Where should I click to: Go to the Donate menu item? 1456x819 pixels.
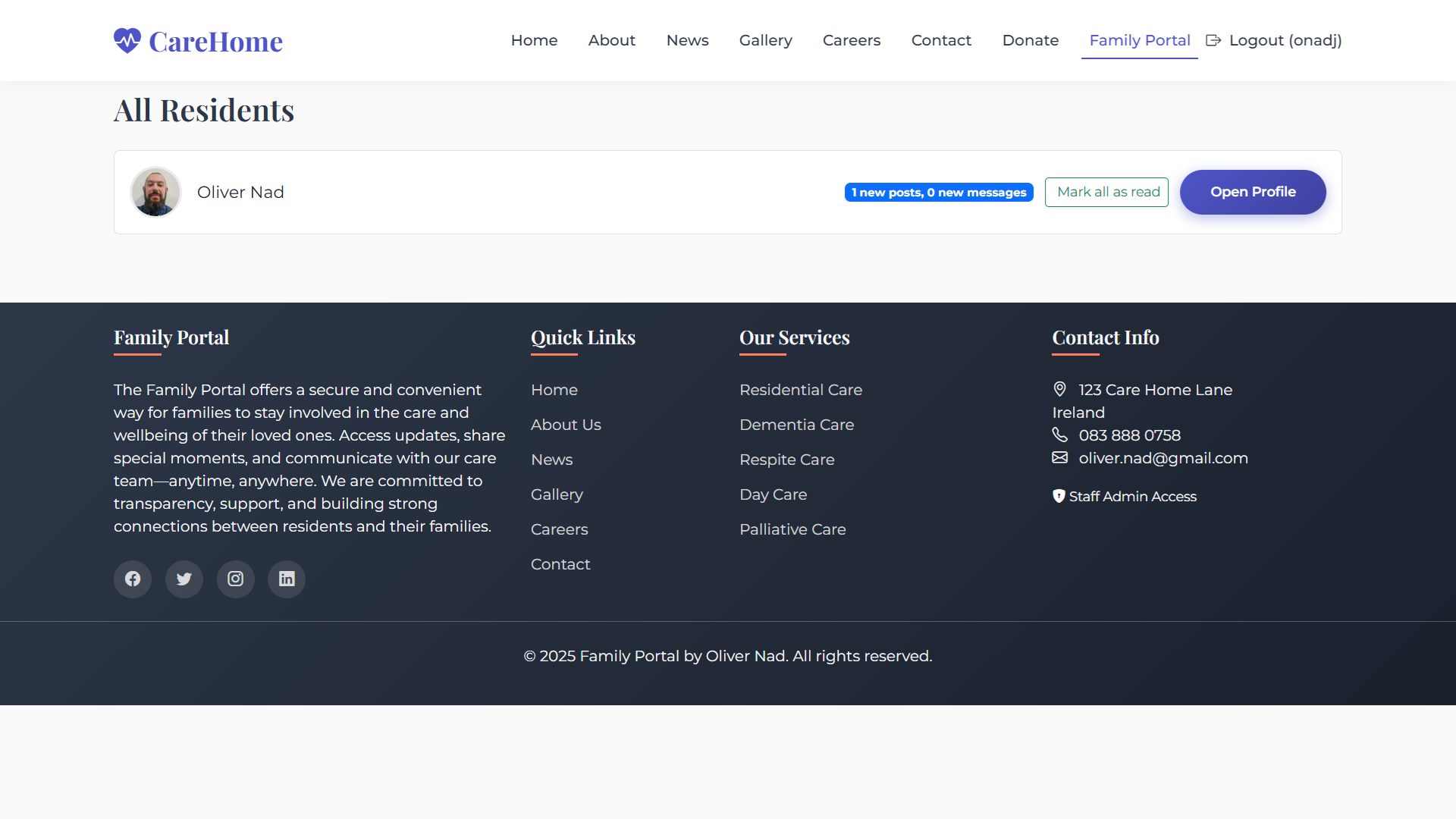click(1030, 40)
